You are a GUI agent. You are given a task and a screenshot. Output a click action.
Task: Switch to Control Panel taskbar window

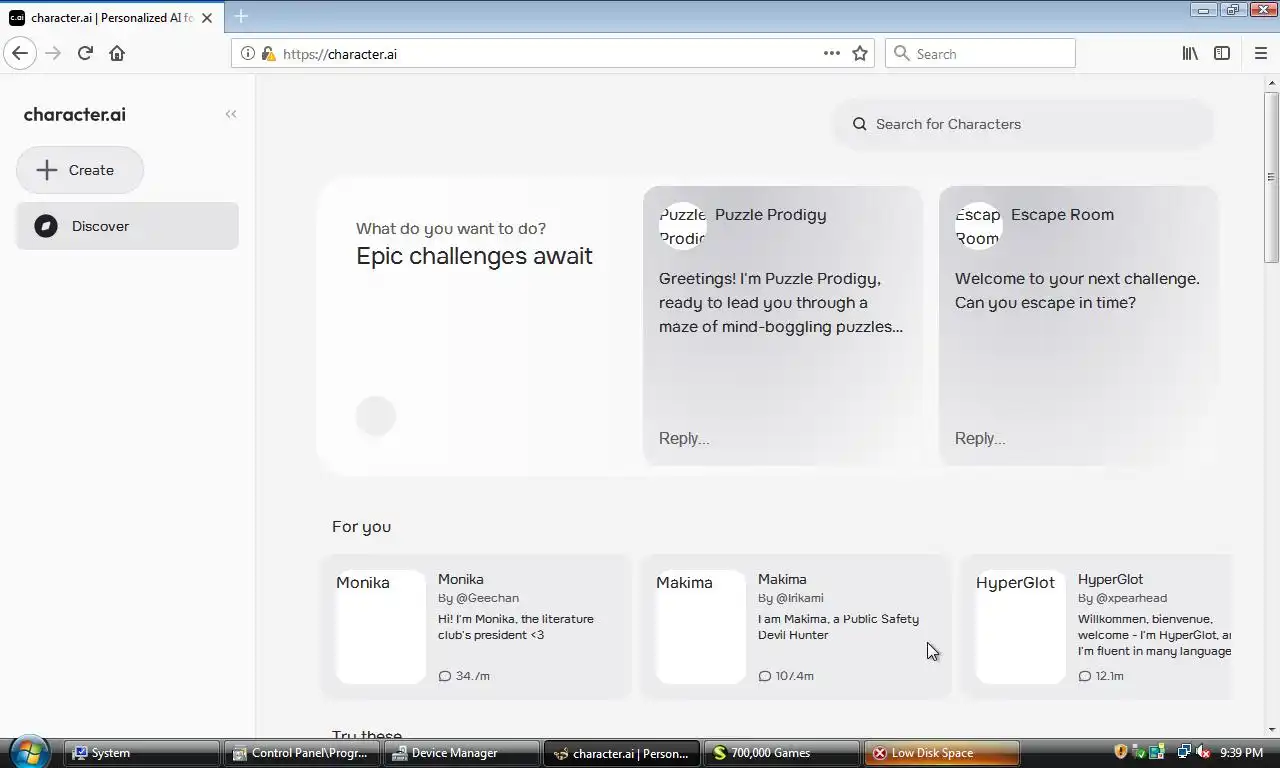tap(303, 753)
